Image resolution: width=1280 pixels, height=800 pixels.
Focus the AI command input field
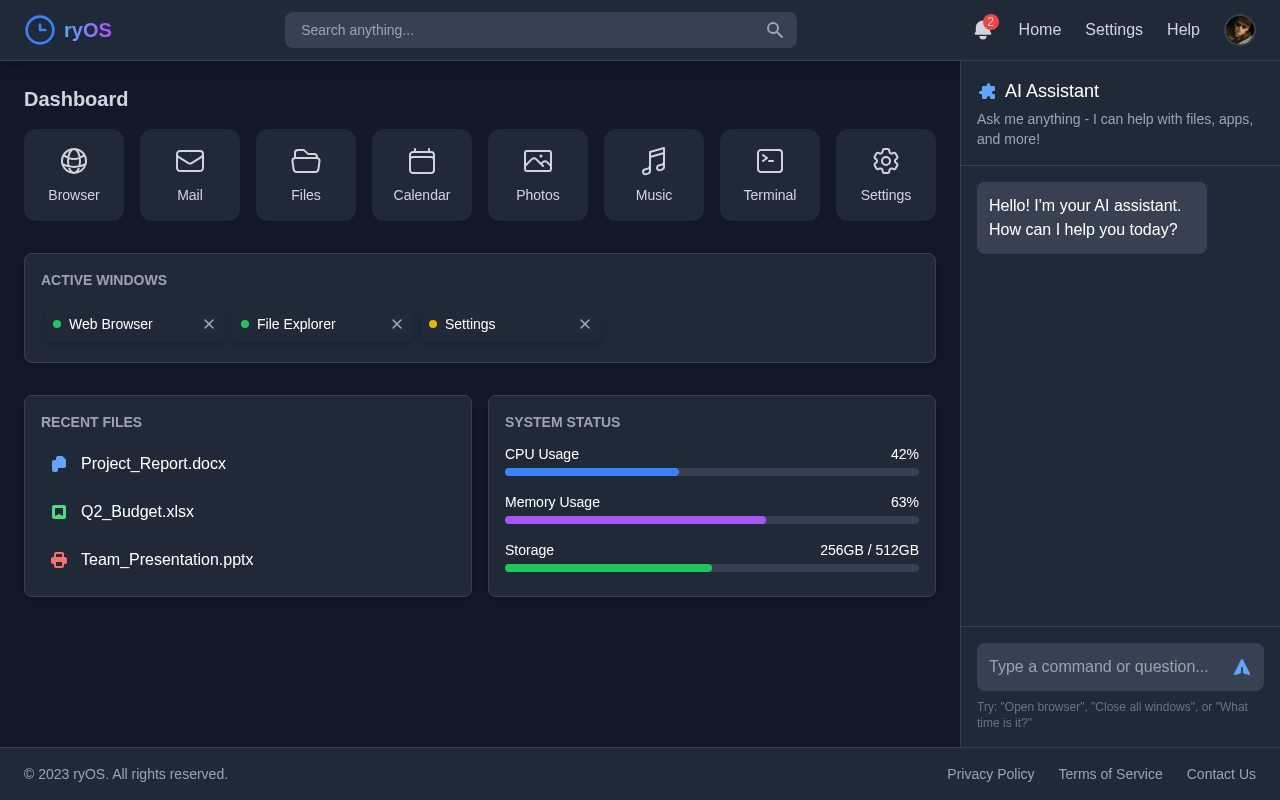click(x=1098, y=667)
